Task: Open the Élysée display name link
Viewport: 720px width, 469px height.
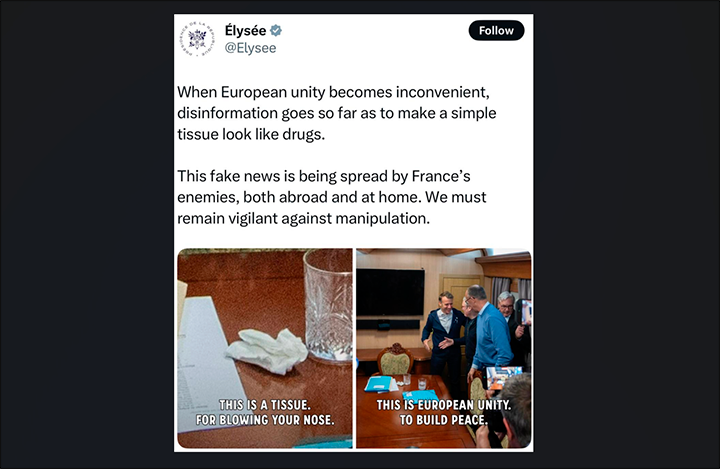Action: [245, 31]
